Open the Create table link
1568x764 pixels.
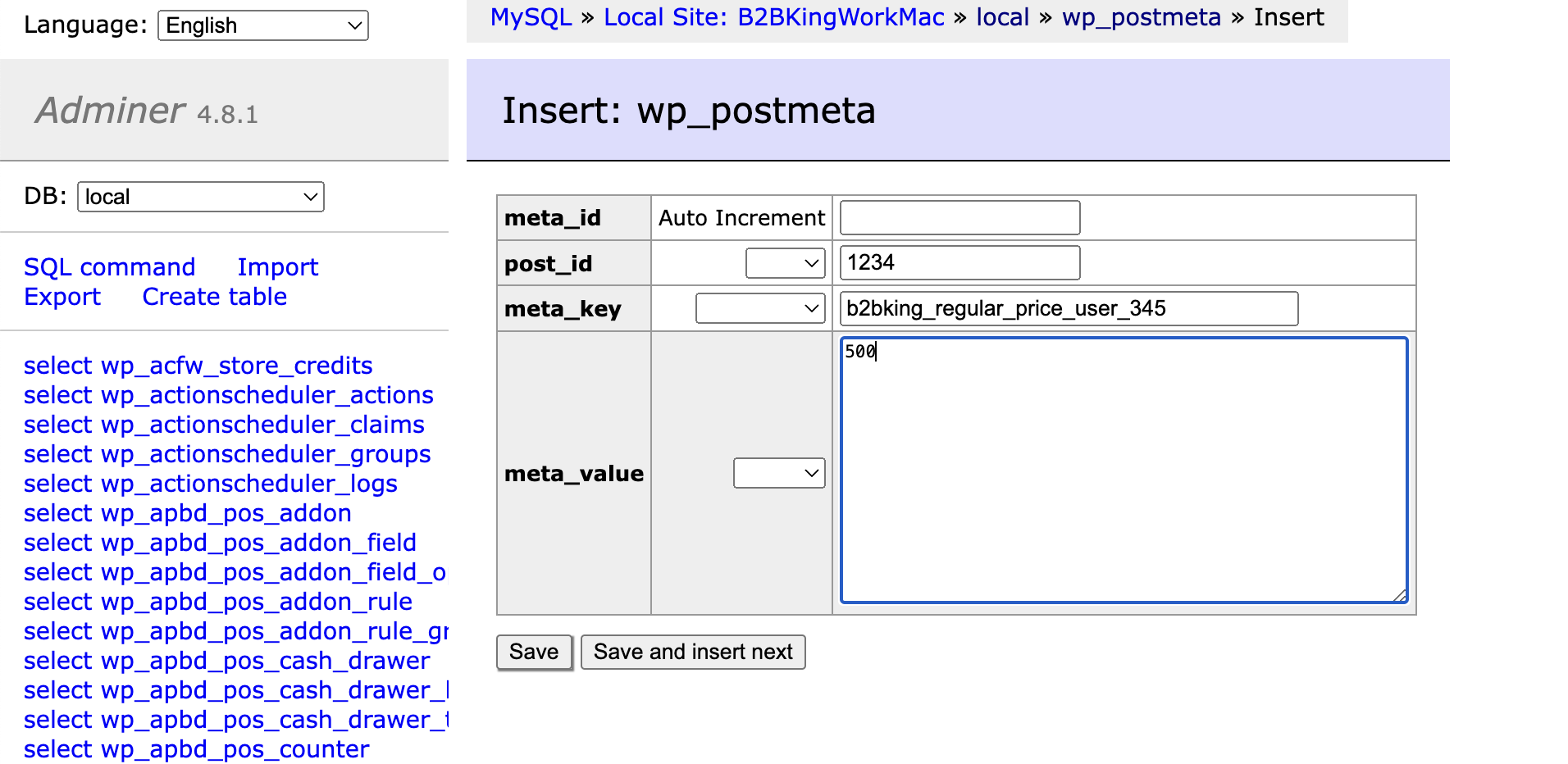coord(215,297)
